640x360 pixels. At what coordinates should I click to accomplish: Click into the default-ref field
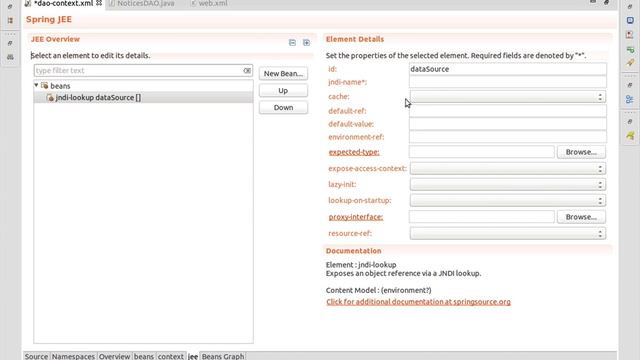click(508, 111)
